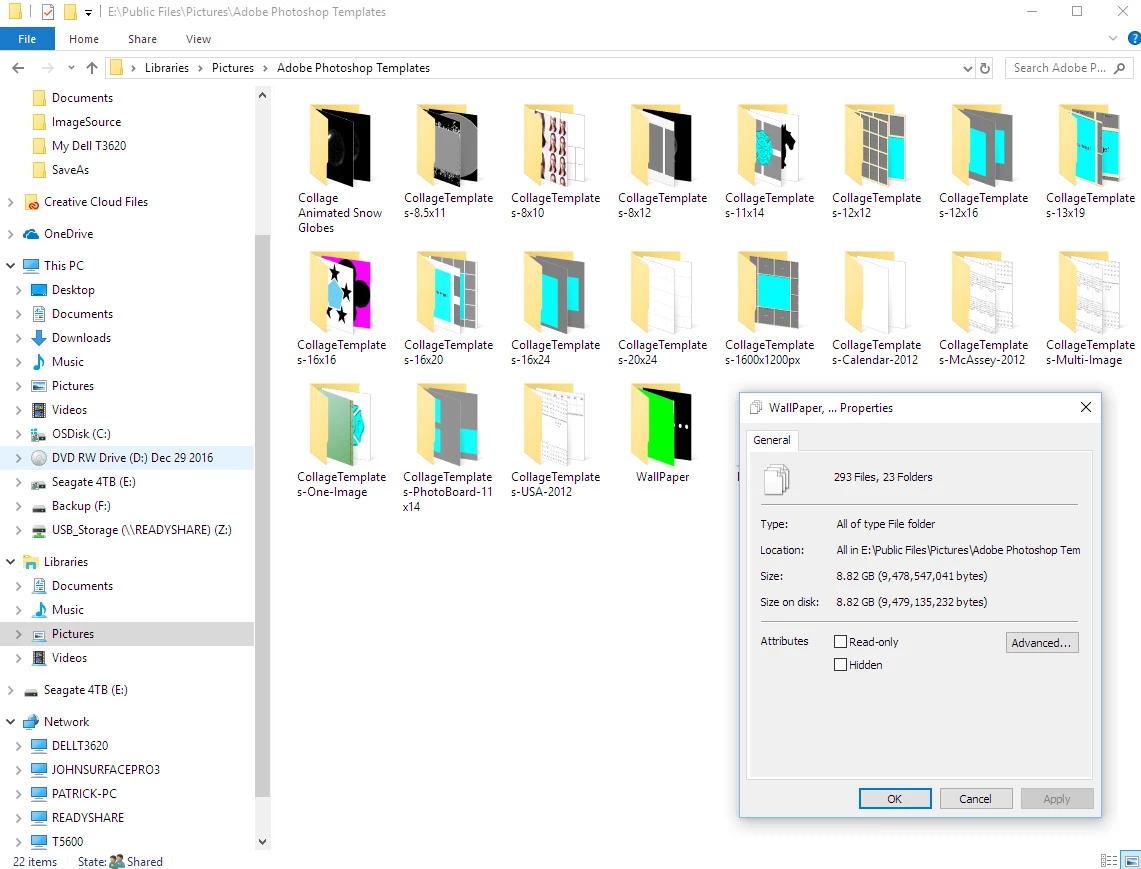The height and width of the screenshot is (869, 1141).
Task: Go back with the Back arrow
Action: pyautogui.click(x=18, y=68)
